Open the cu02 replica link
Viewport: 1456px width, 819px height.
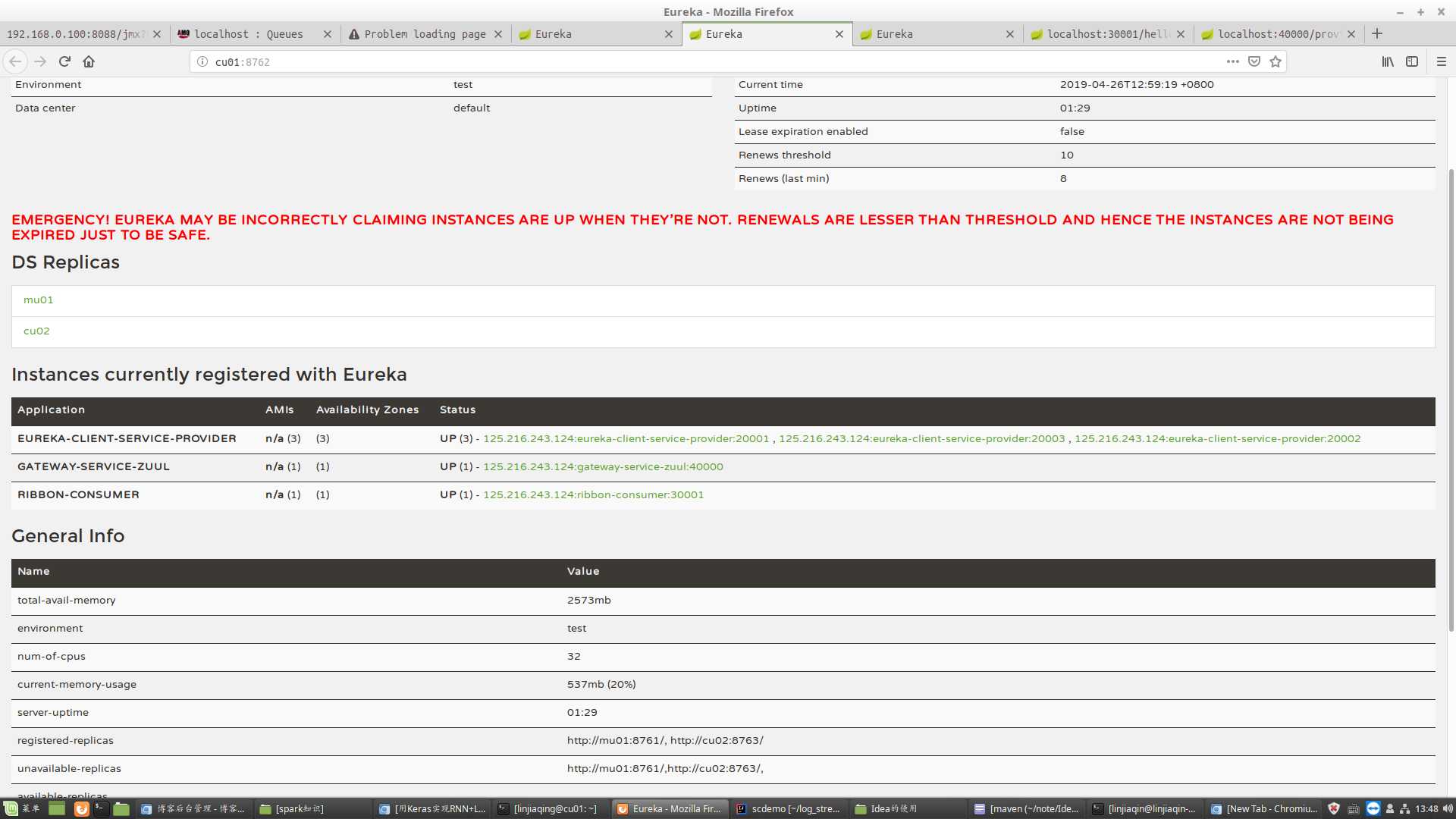[x=36, y=331]
